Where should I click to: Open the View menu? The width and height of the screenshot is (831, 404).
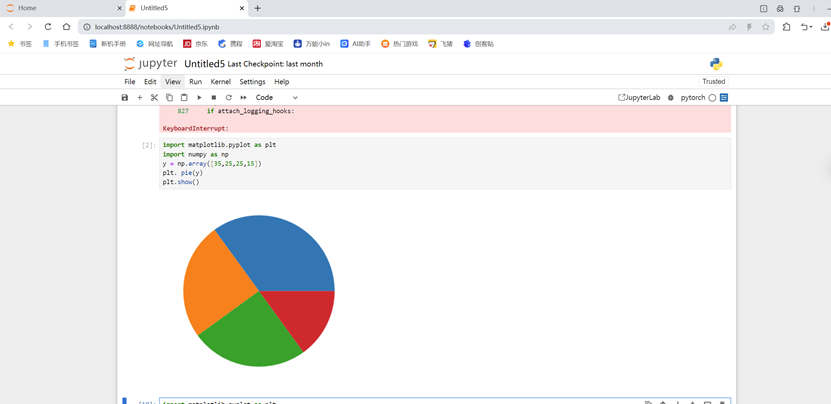click(x=173, y=82)
